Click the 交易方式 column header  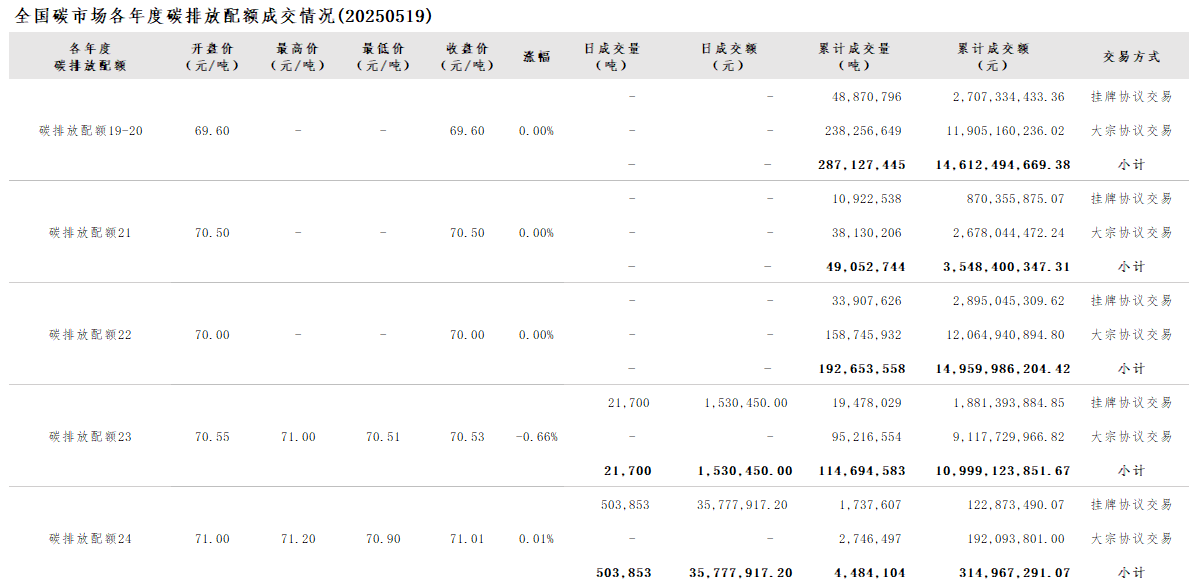[x=1131, y=57]
